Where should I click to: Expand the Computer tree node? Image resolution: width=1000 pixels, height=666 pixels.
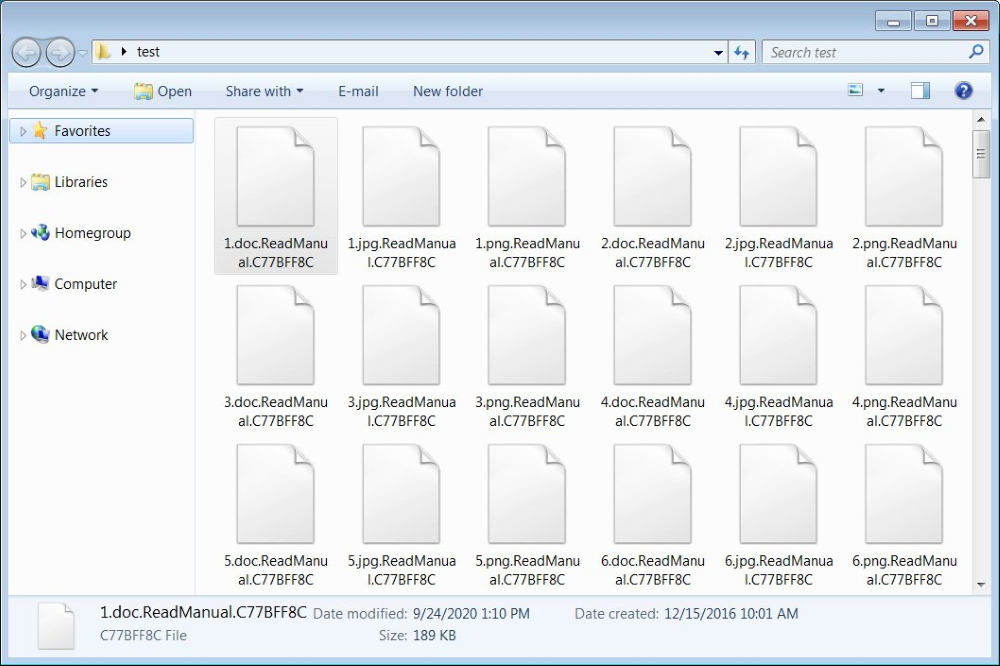23,285
